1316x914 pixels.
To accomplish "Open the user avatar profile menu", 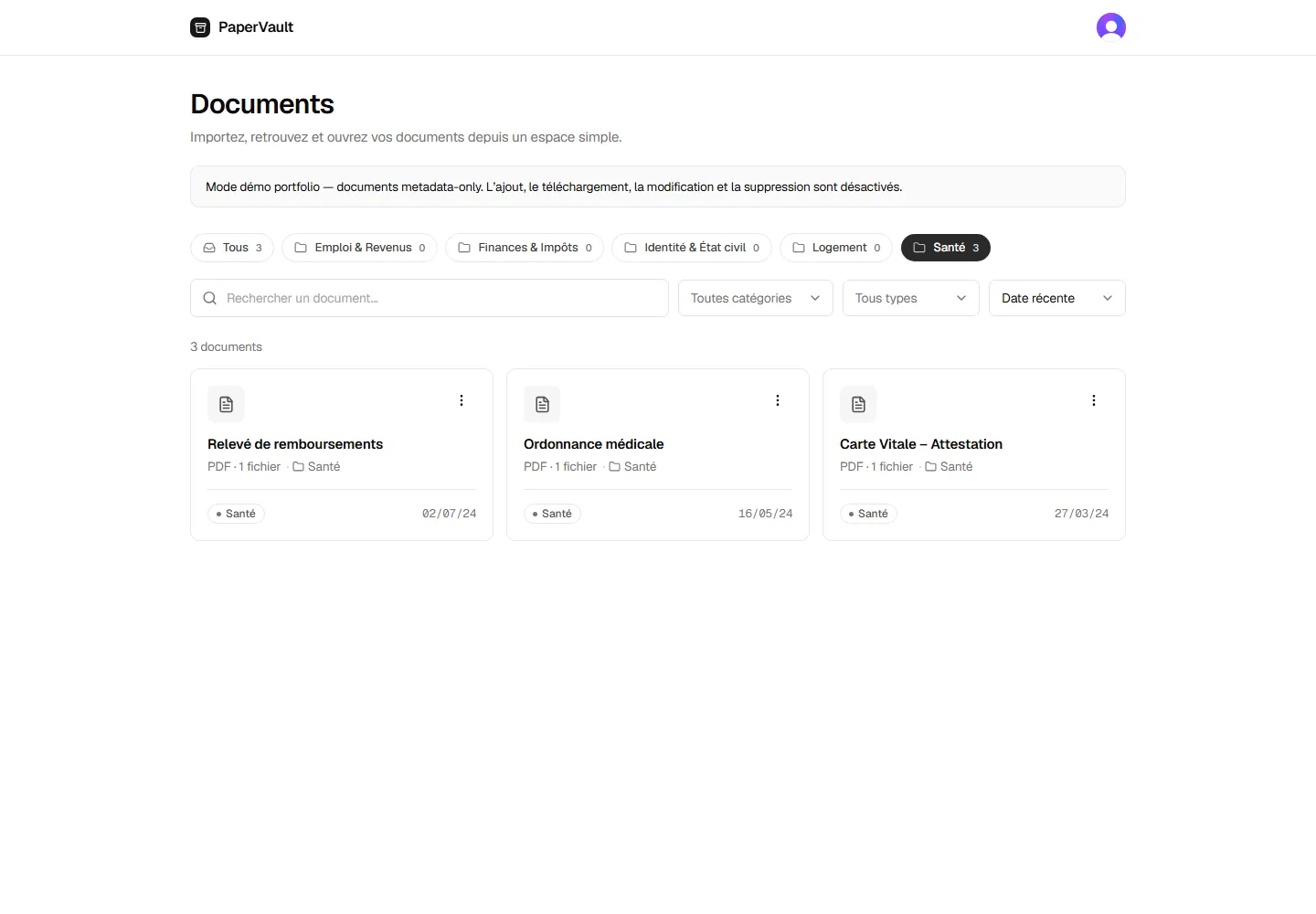I will click(x=1110, y=27).
